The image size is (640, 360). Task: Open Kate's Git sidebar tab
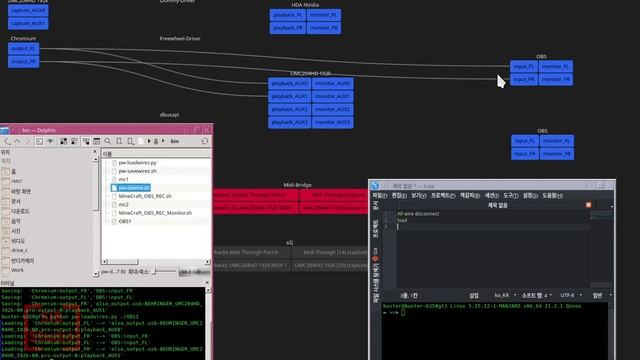point(375,254)
